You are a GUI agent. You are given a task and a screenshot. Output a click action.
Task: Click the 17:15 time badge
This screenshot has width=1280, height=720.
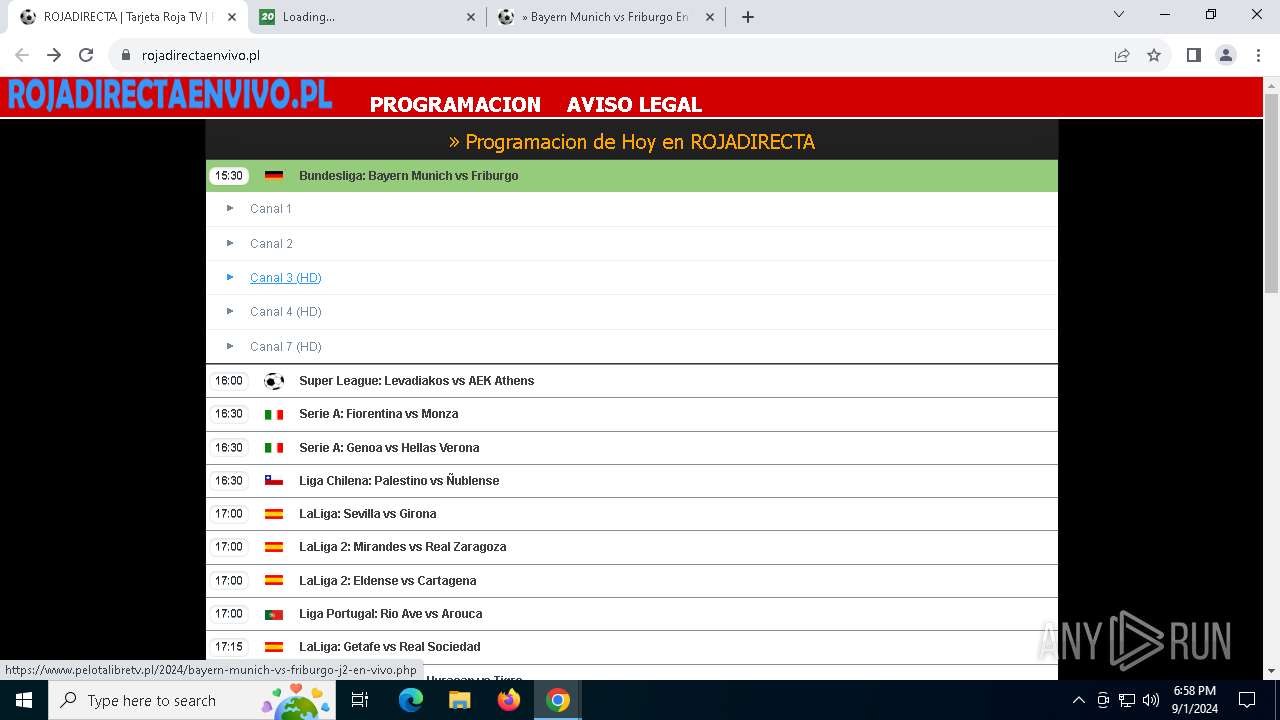tap(229, 647)
